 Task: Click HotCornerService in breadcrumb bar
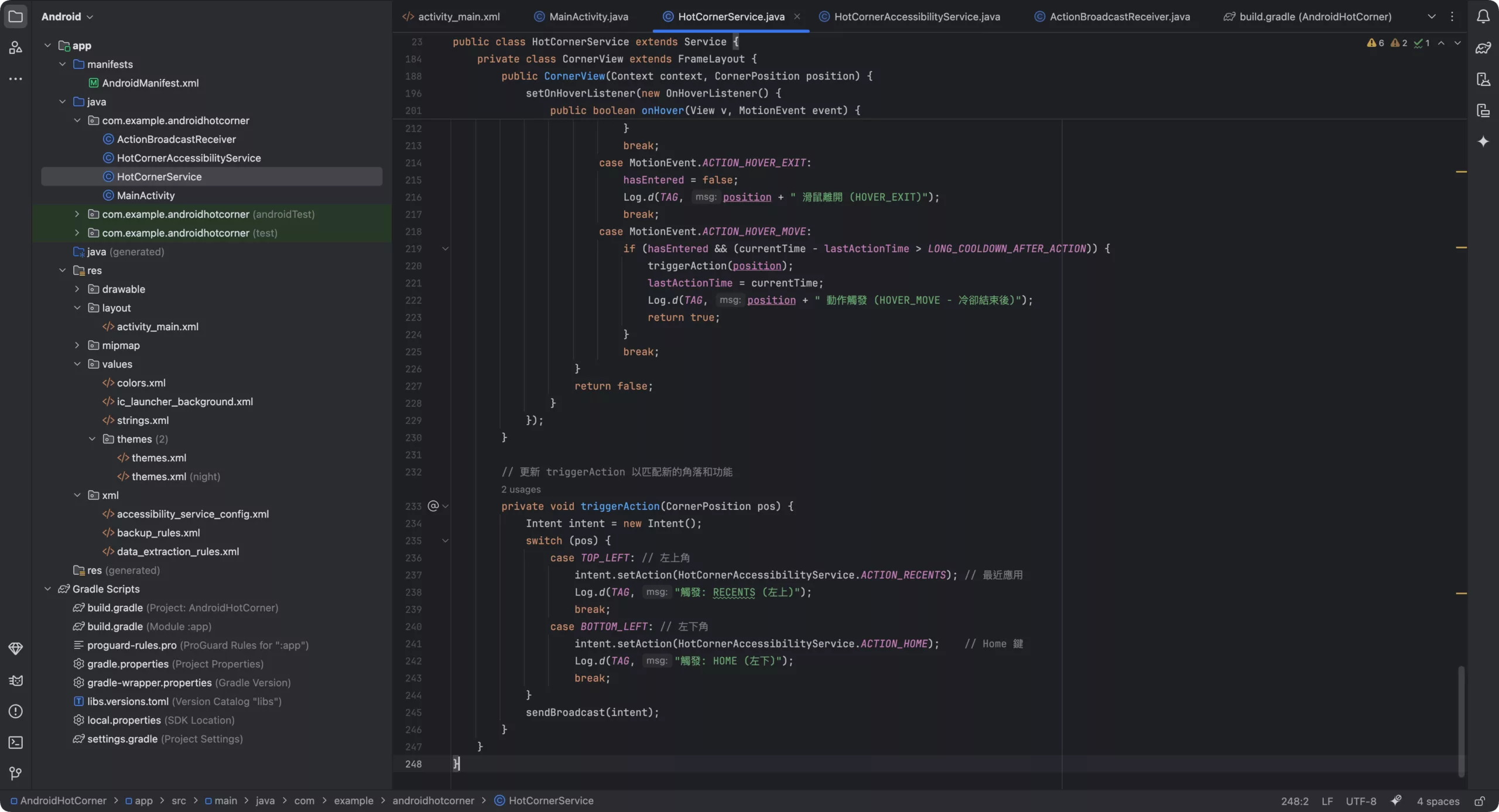coord(544,800)
